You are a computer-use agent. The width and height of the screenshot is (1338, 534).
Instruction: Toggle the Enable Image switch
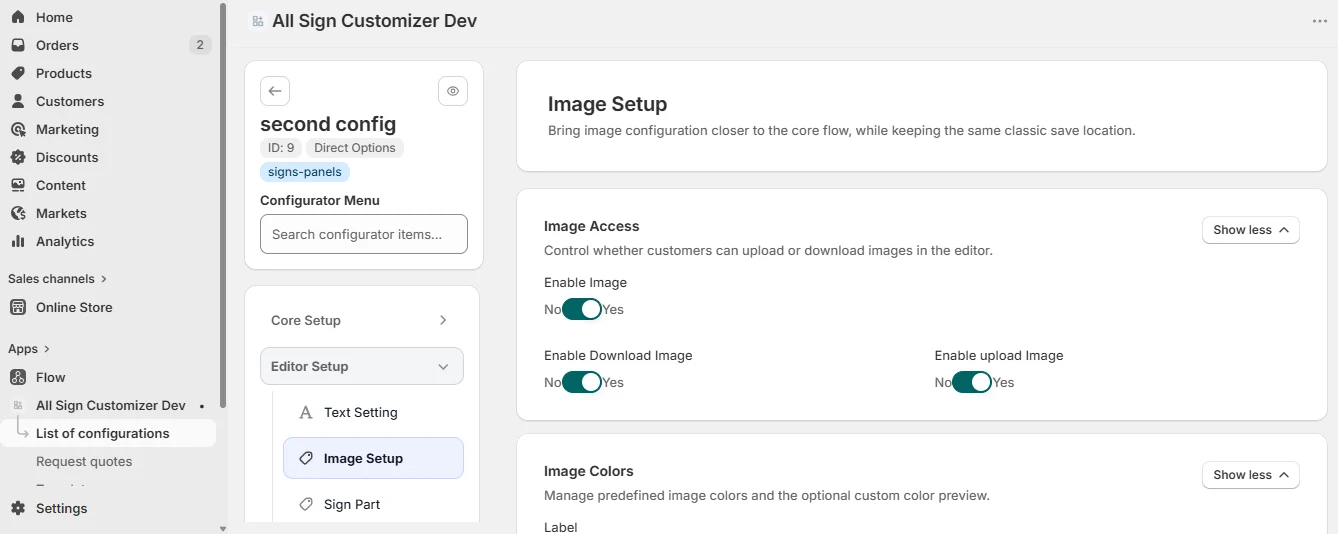(x=582, y=309)
